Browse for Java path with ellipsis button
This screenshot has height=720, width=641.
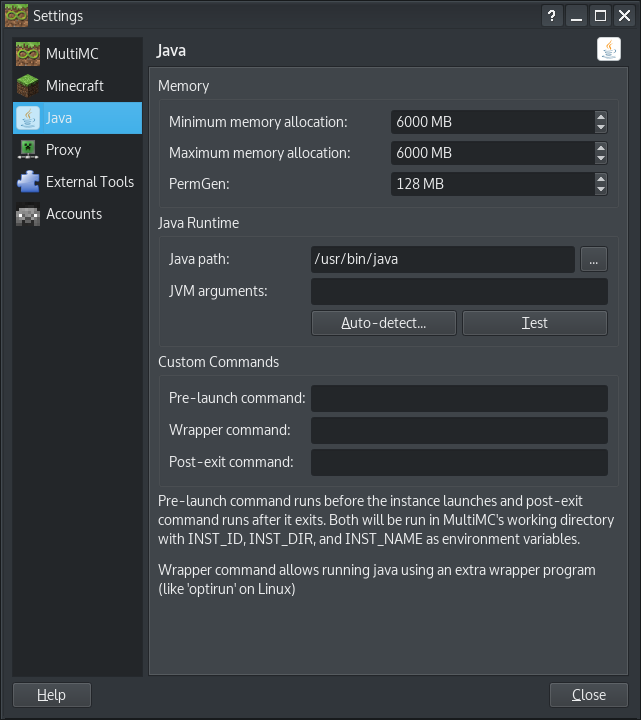[x=594, y=259]
